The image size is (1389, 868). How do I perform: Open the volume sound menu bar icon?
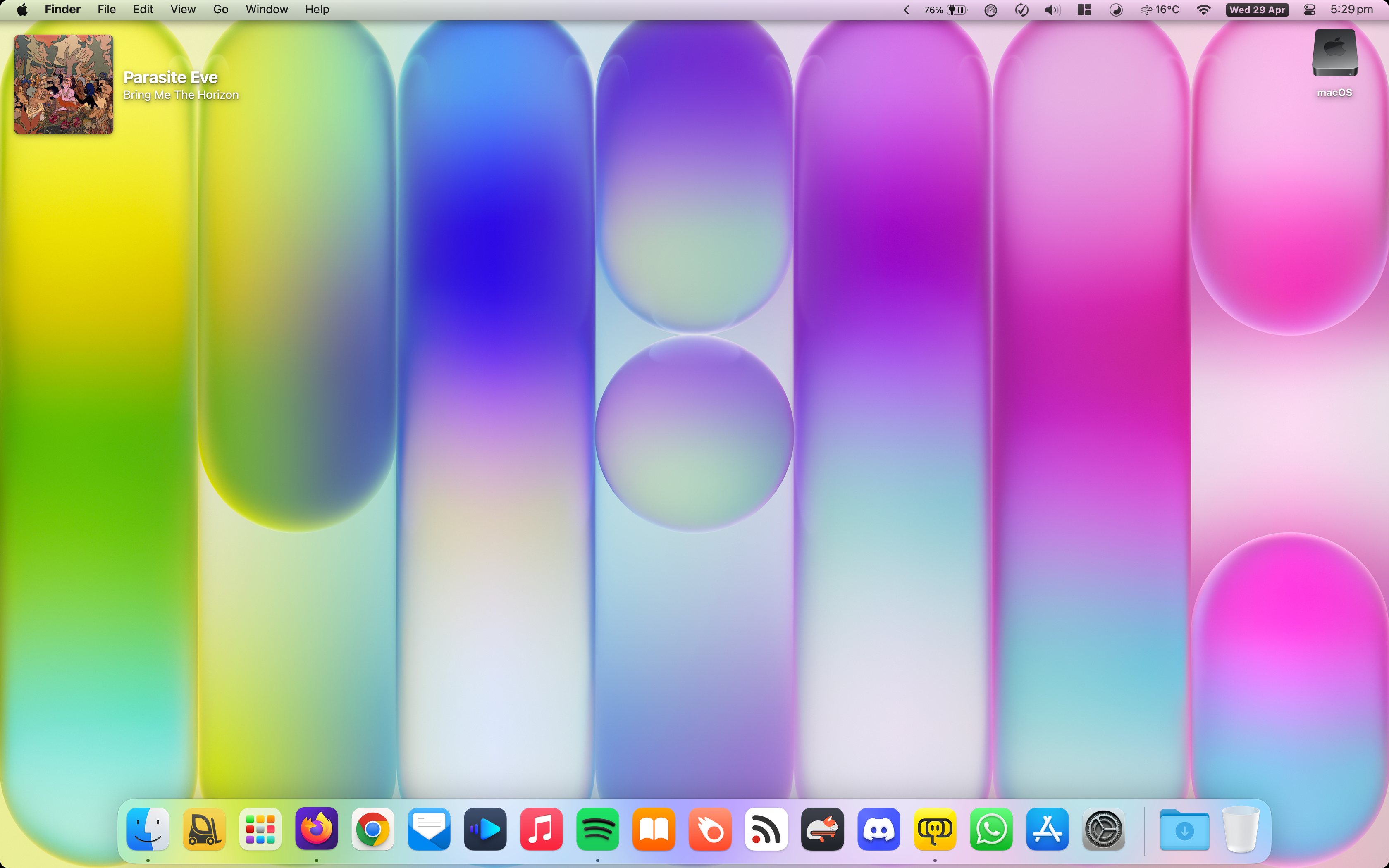[1052, 10]
